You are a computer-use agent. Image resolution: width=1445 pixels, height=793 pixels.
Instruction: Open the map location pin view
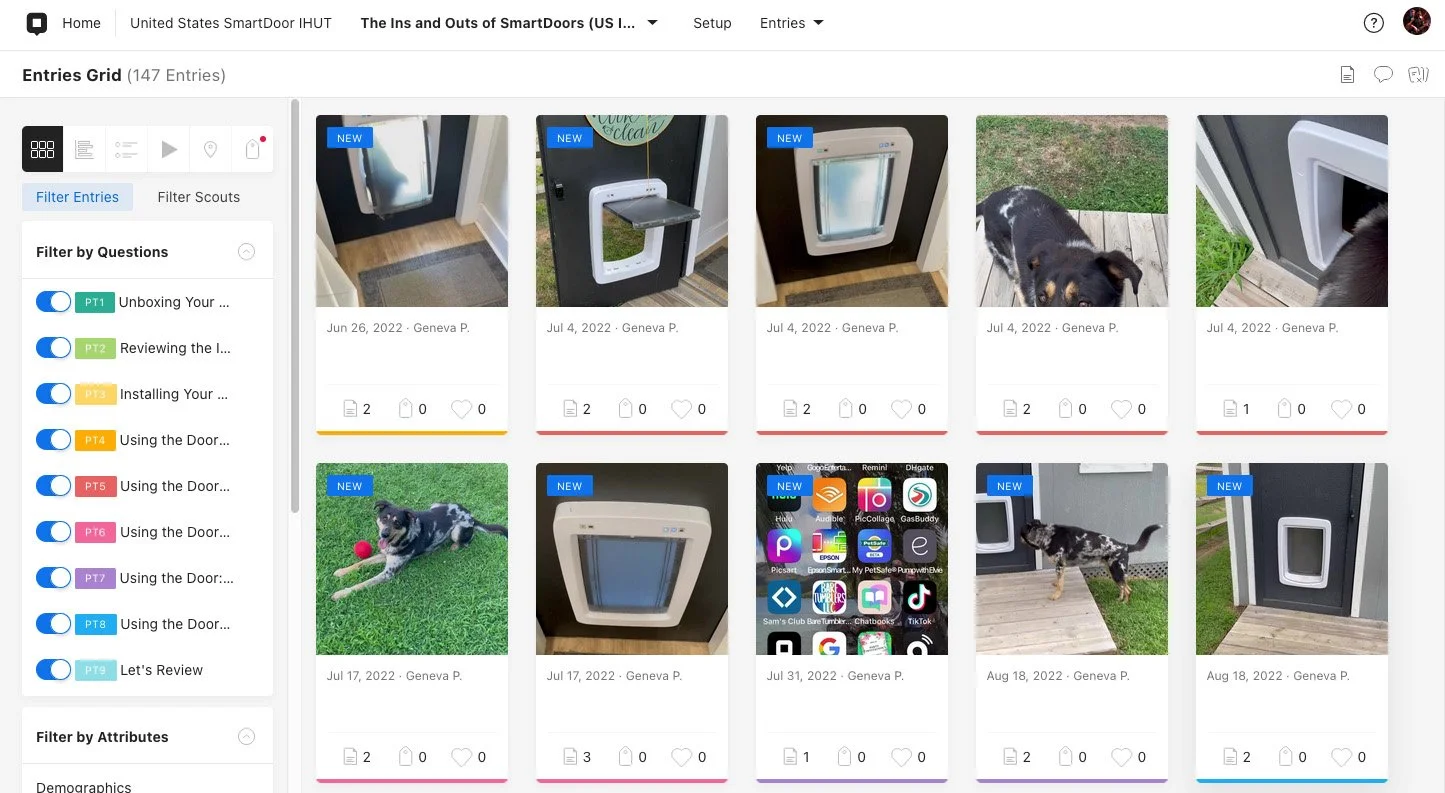[x=211, y=149]
